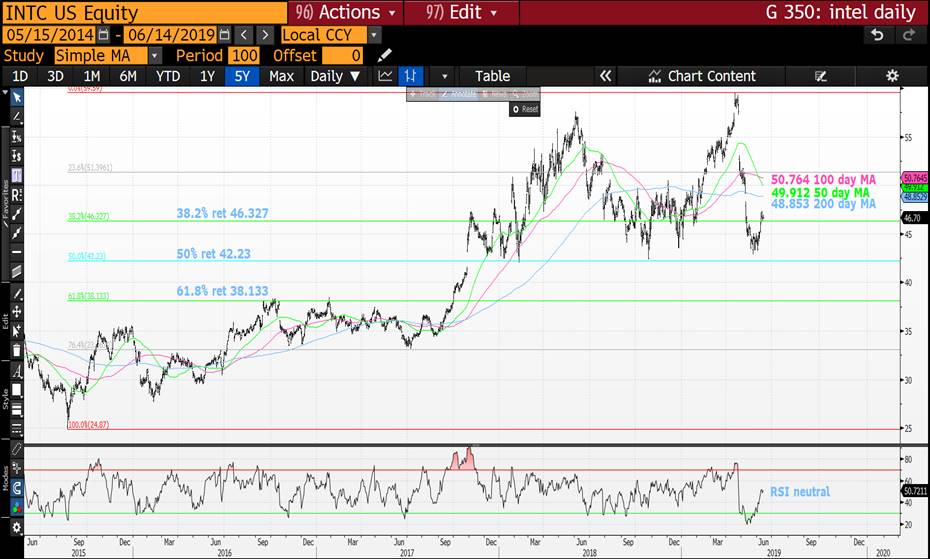Select the YTD range tab

point(167,76)
